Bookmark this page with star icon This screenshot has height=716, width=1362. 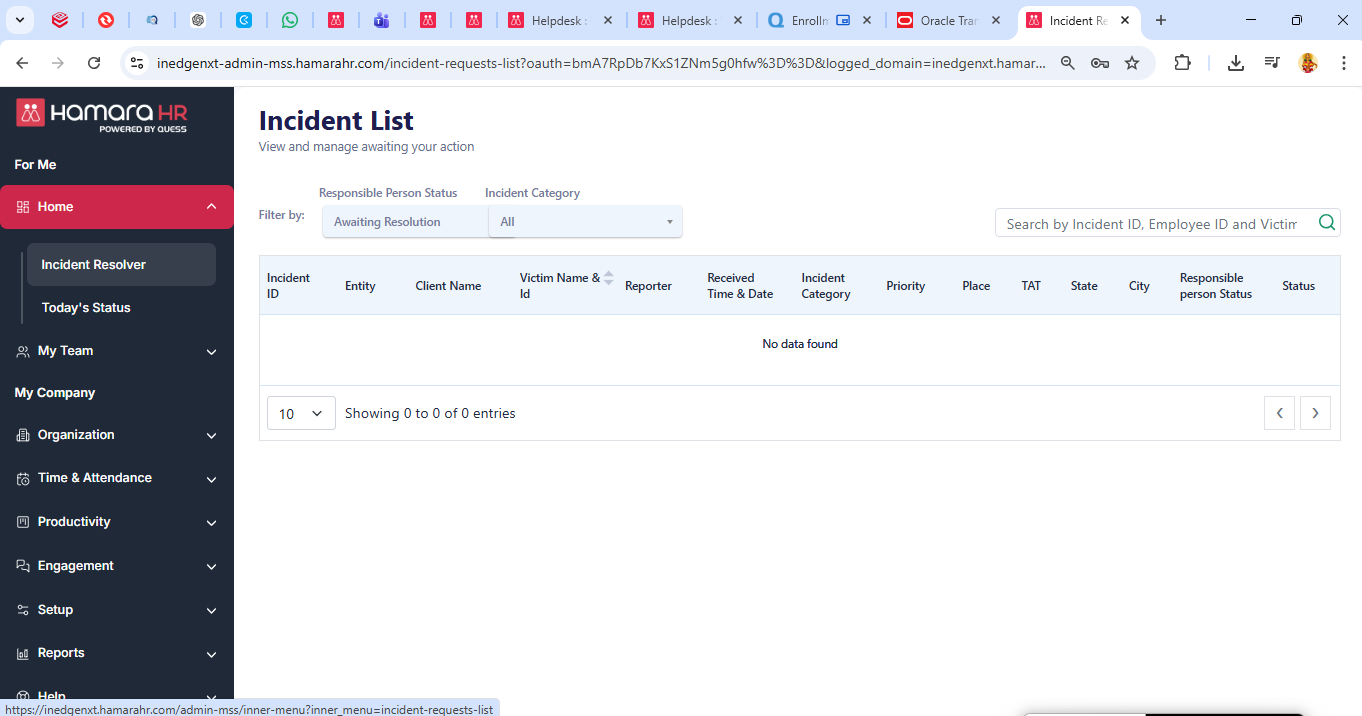click(x=1132, y=63)
